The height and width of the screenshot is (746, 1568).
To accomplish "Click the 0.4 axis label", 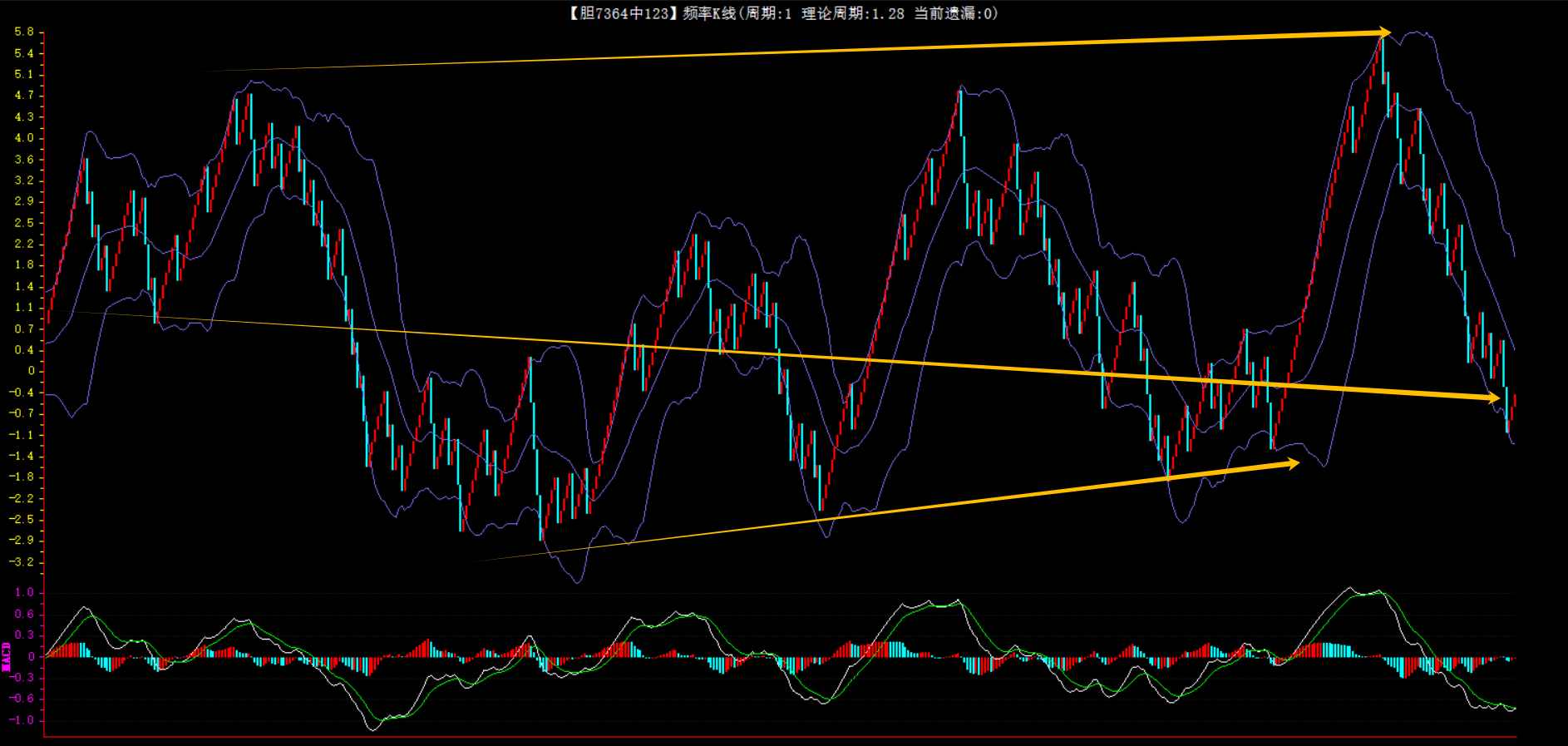I will (x=24, y=350).
